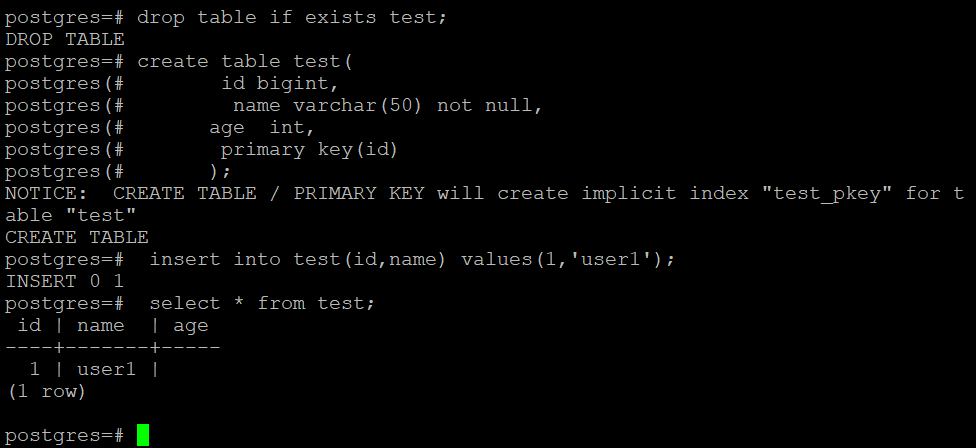
Task: Click the "primary key(id)" constraint line
Action: [x=309, y=149]
